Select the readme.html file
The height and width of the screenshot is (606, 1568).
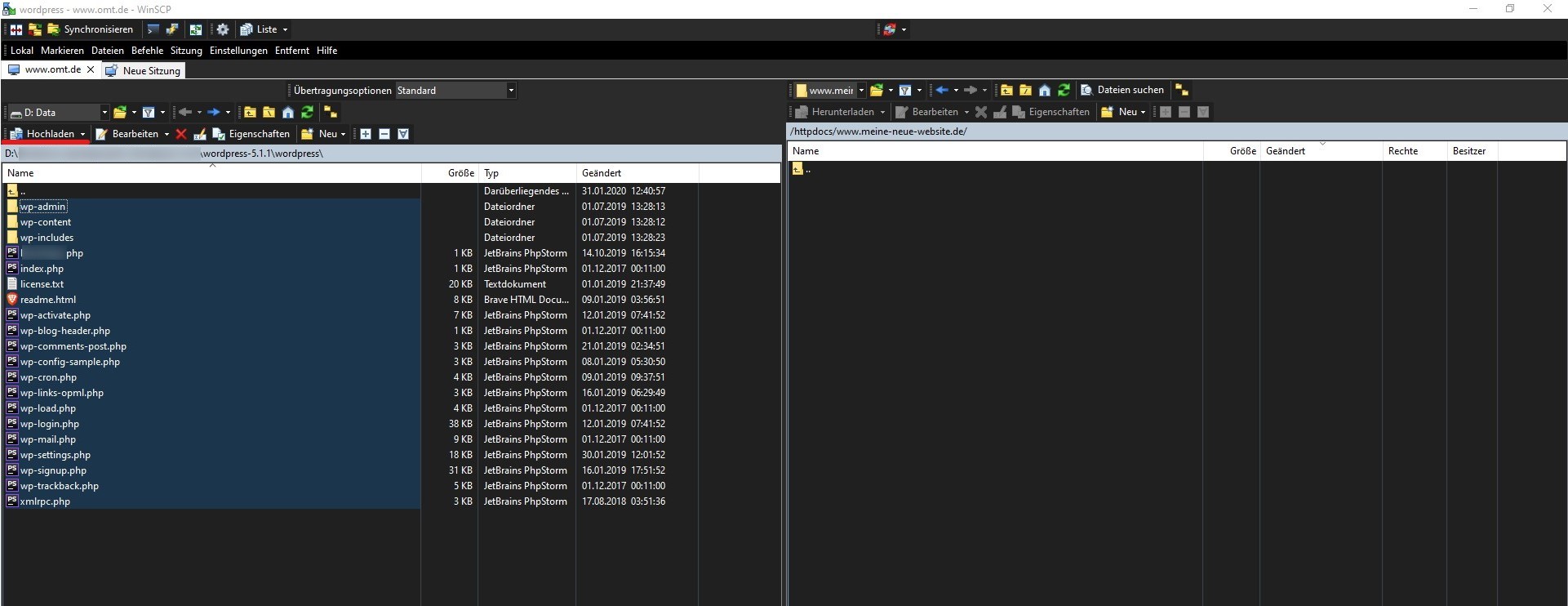48,300
